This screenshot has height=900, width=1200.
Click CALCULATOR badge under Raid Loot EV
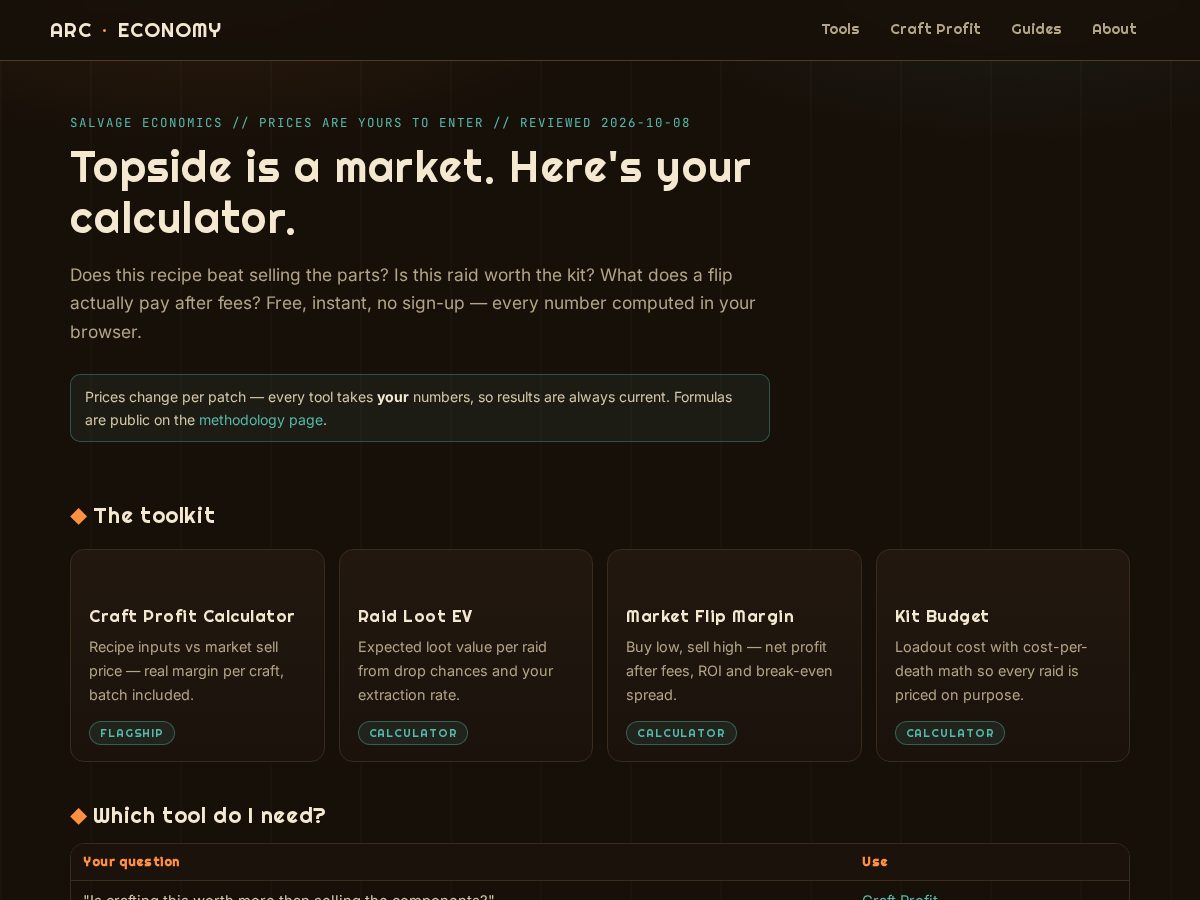point(413,733)
